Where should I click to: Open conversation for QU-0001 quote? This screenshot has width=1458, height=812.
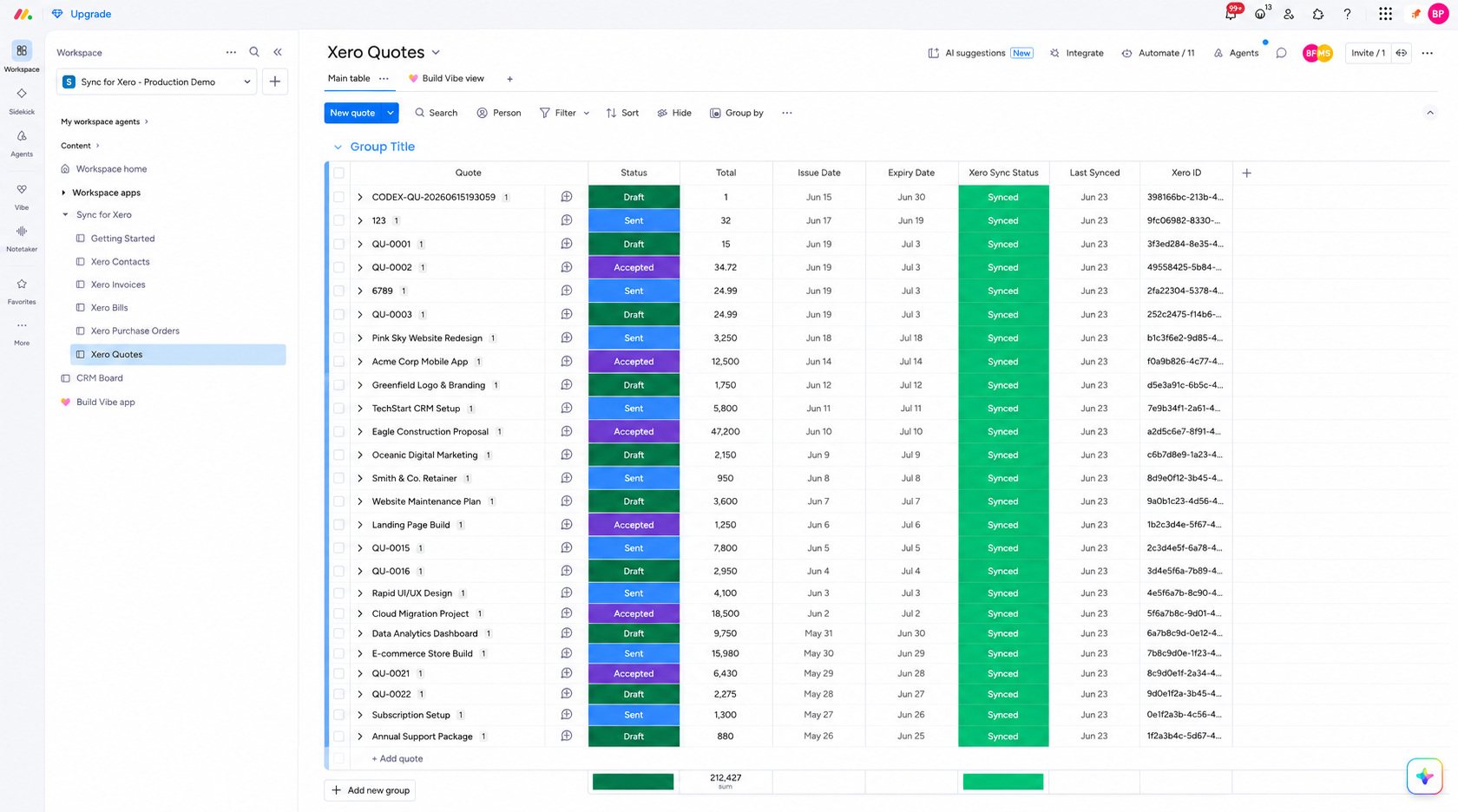tap(567, 244)
